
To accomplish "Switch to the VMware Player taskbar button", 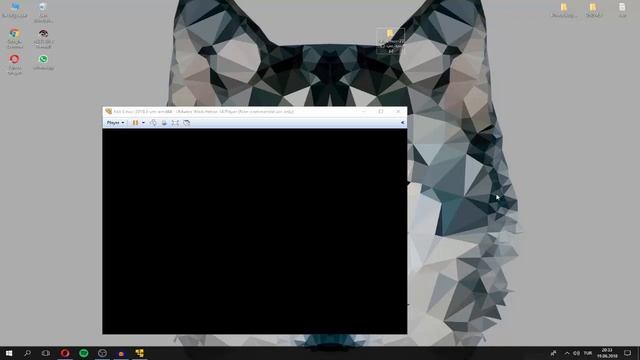I will click(x=140, y=353).
